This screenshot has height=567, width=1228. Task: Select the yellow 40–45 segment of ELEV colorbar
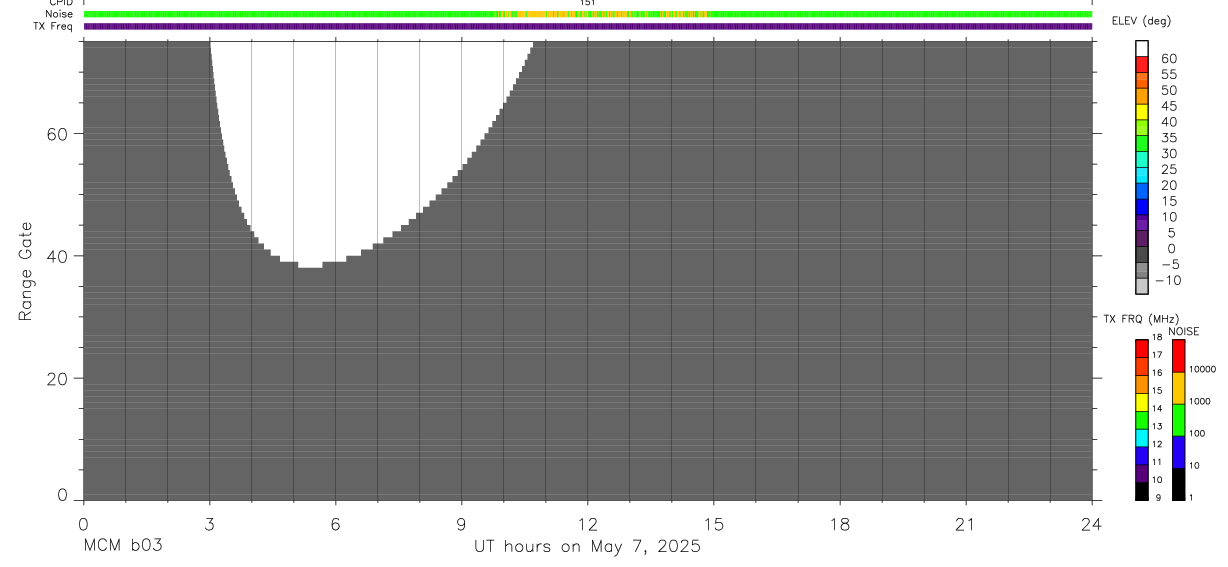click(1142, 112)
